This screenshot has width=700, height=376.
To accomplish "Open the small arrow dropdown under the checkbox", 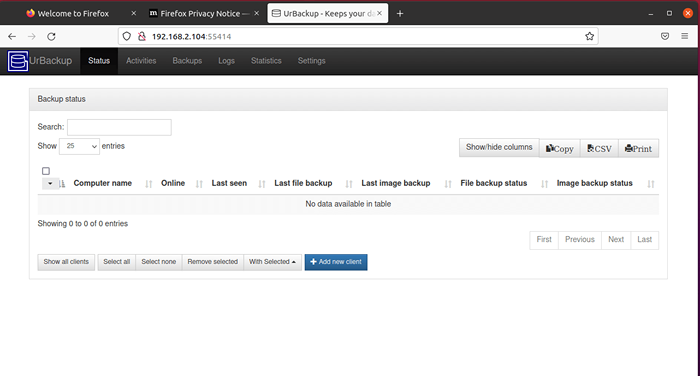I will click(50, 184).
